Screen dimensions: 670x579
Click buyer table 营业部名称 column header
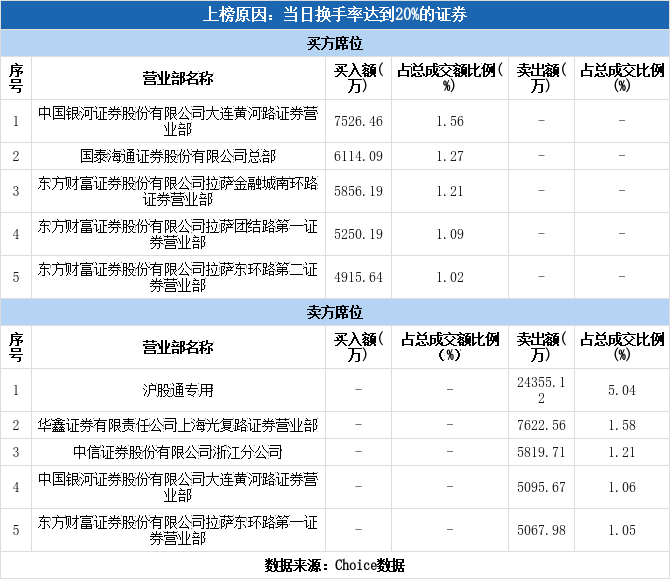[x=178, y=78]
